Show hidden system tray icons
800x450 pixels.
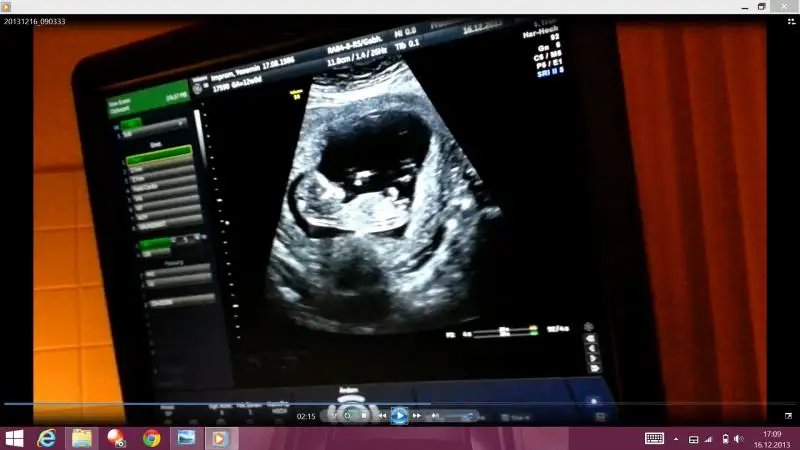coord(676,439)
